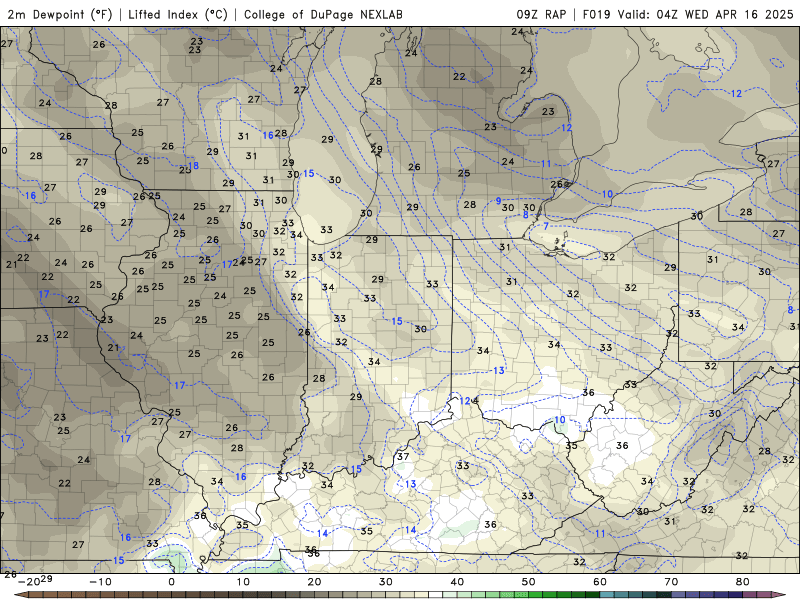Click the color scale label '0'
The width and height of the screenshot is (800, 600).
point(171,582)
